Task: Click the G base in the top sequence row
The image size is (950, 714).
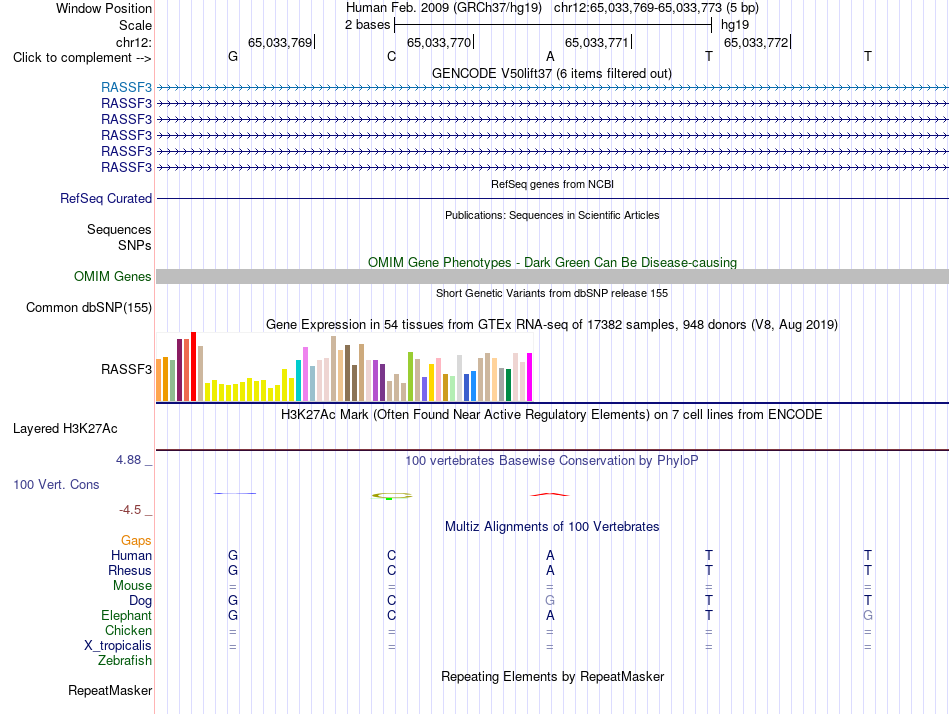Action: coord(233,57)
